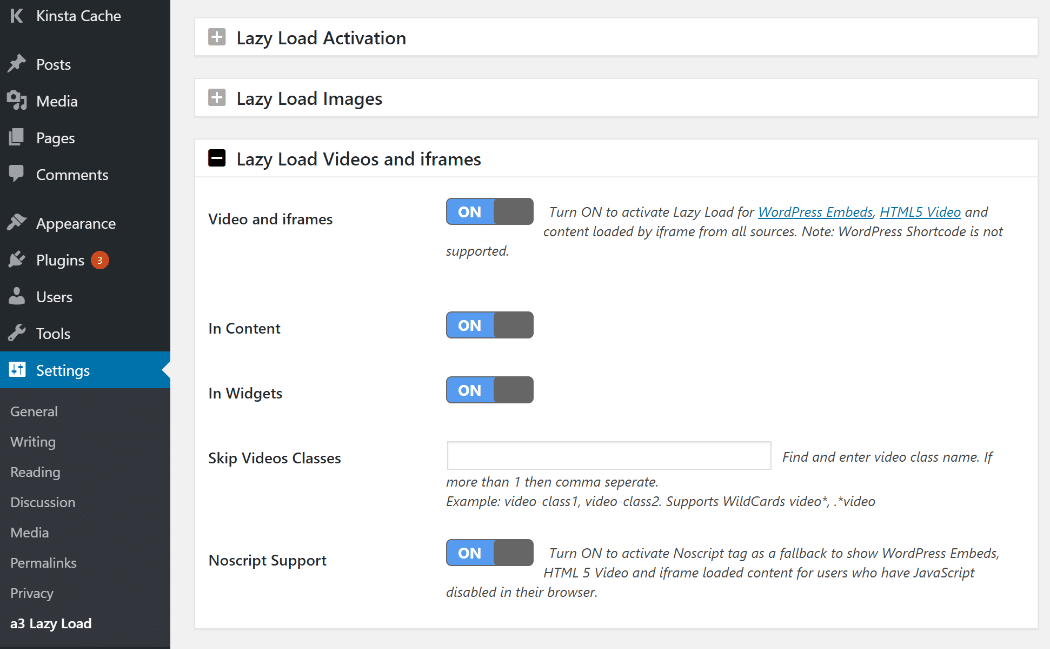Open Appearance using the paintbrush icon

tap(19, 222)
